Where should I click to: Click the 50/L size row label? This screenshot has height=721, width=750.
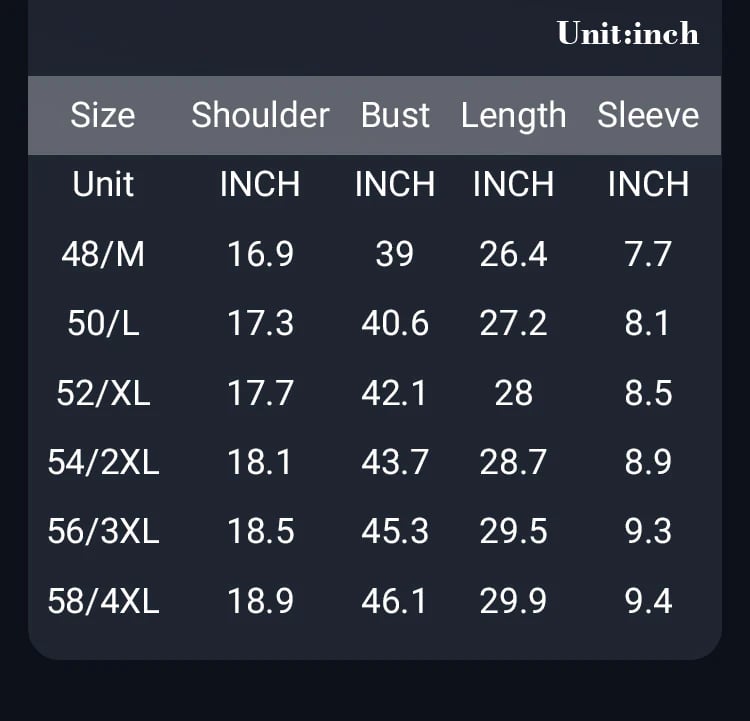103,323
